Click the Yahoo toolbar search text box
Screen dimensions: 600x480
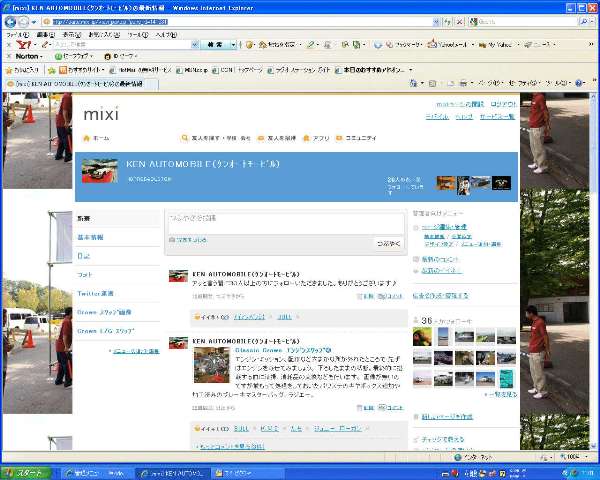point(122,45)
